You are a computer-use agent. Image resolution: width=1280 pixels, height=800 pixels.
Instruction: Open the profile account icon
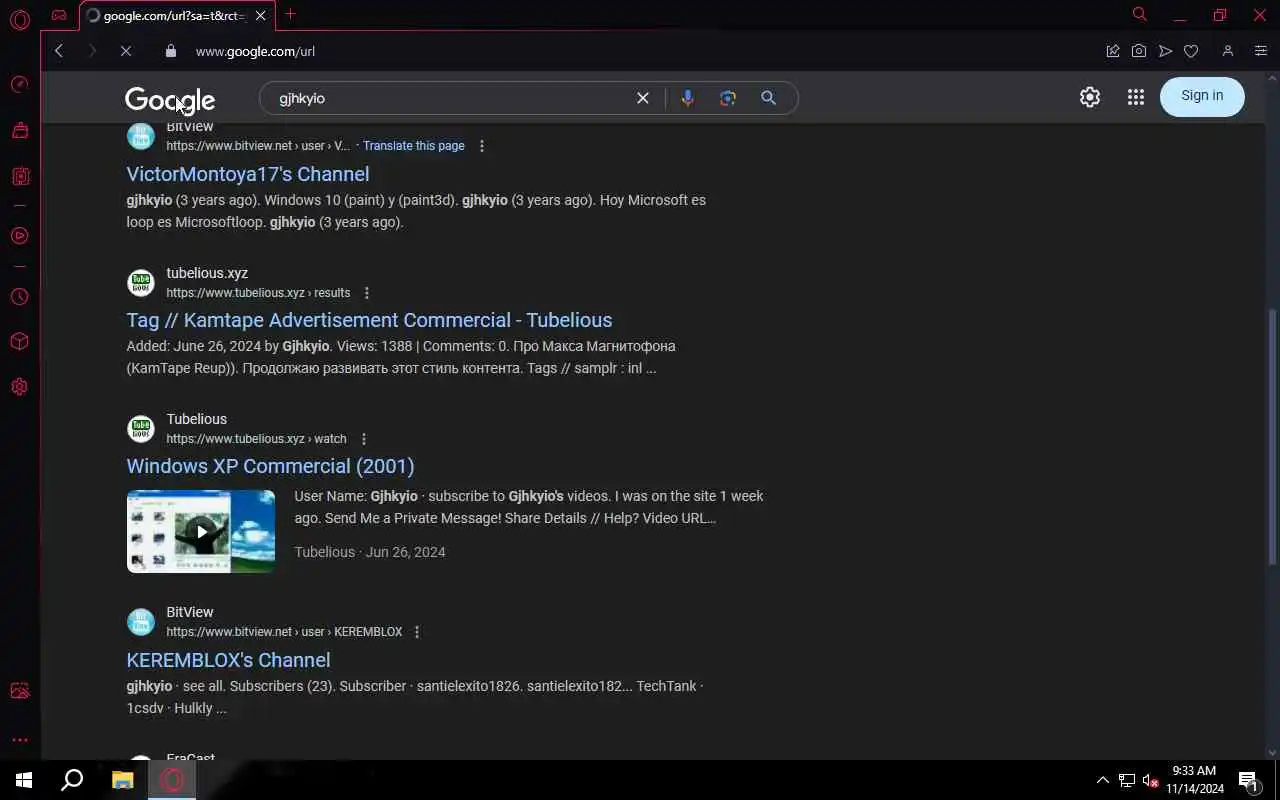pyautogui.click(x=1228, y=51)
